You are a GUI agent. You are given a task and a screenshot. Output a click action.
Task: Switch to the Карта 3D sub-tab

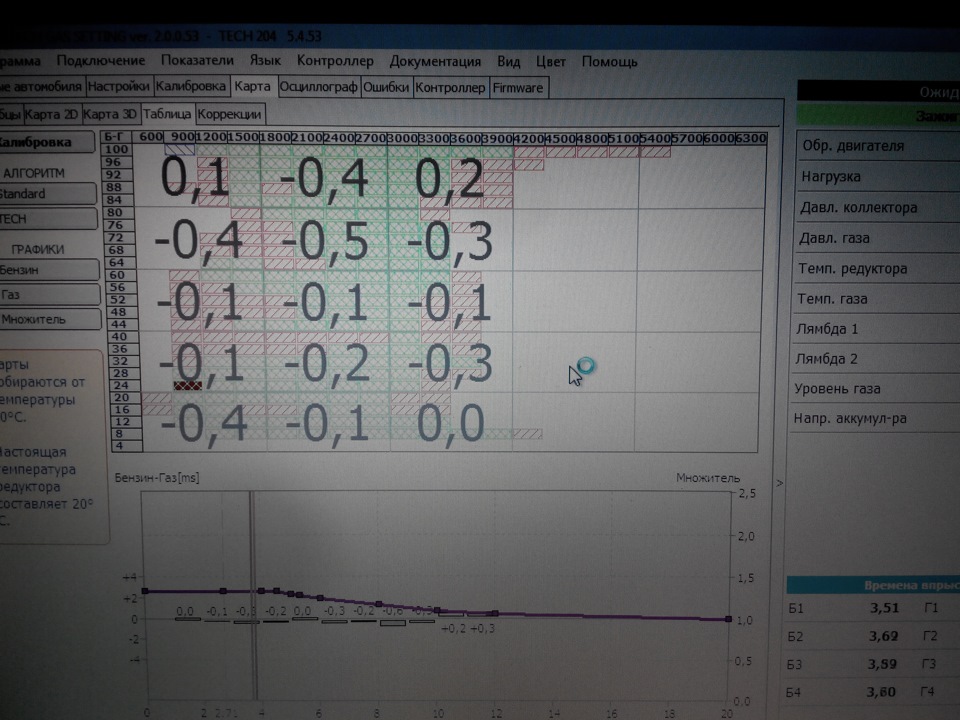[x=110, y=114]
